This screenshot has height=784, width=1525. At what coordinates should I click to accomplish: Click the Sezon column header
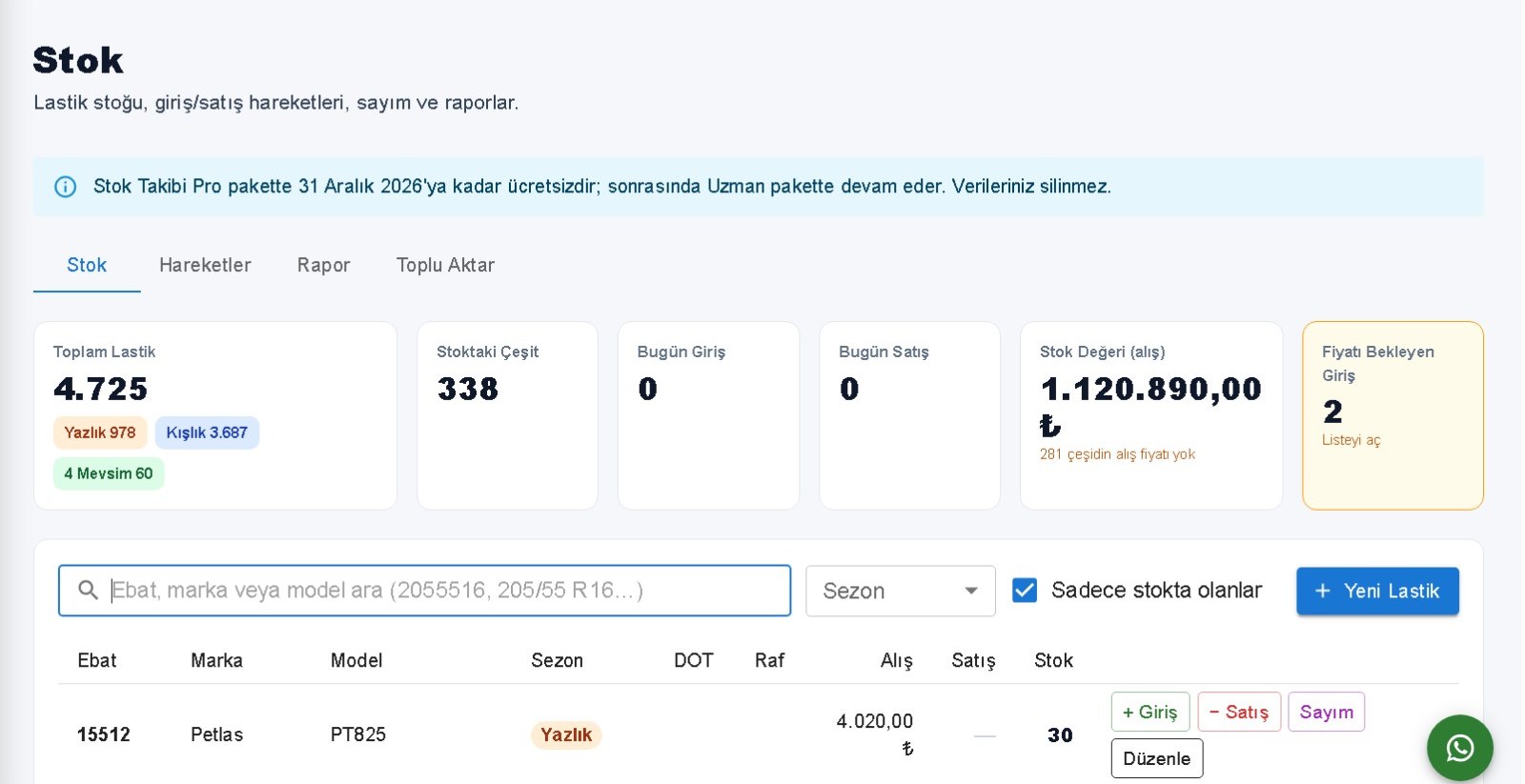[x=557, y=660]
